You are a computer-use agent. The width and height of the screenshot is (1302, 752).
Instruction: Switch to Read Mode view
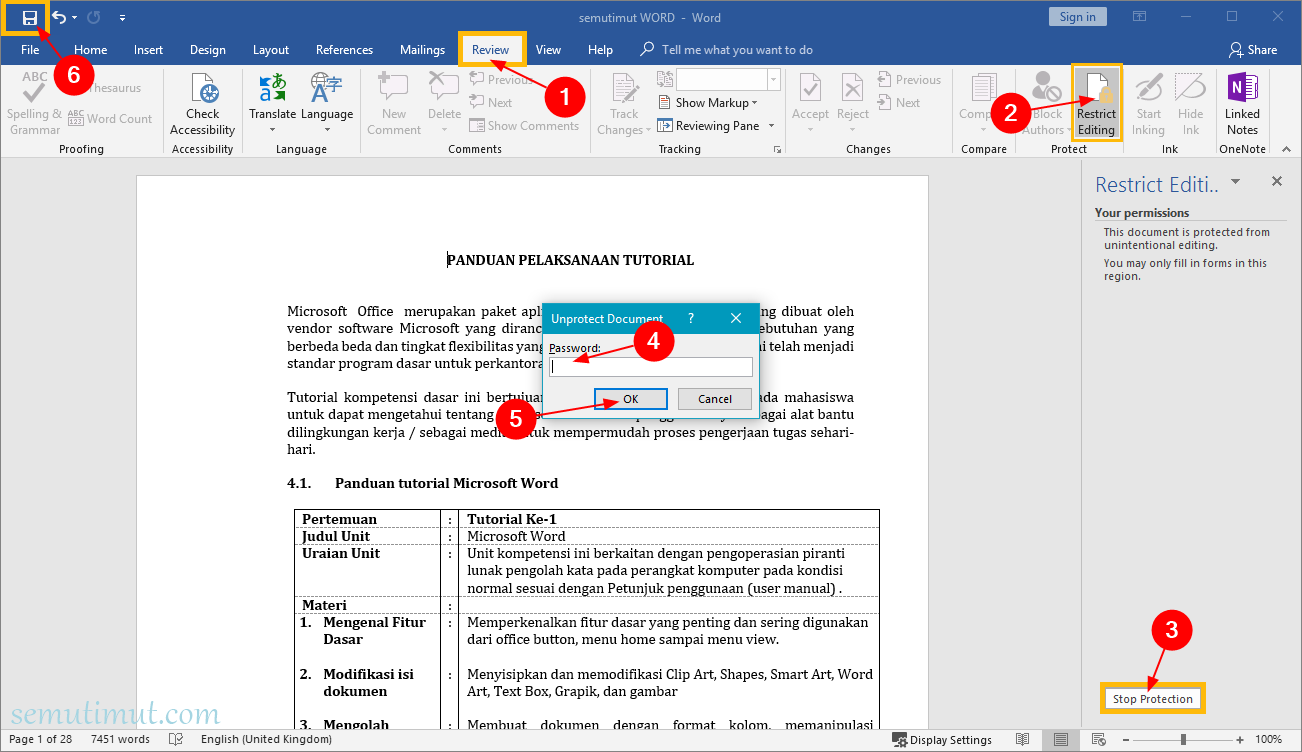click(x=1022, y=740)
